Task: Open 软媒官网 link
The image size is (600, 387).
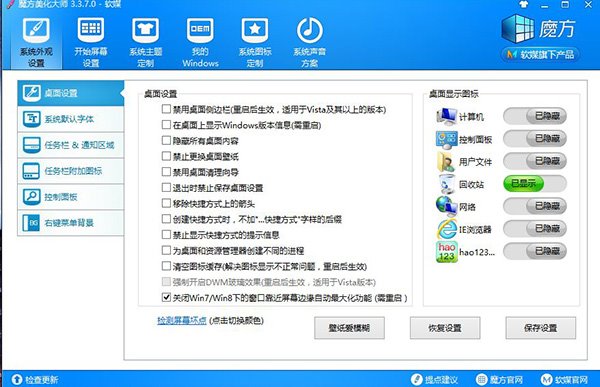Action: coord(564,379)
